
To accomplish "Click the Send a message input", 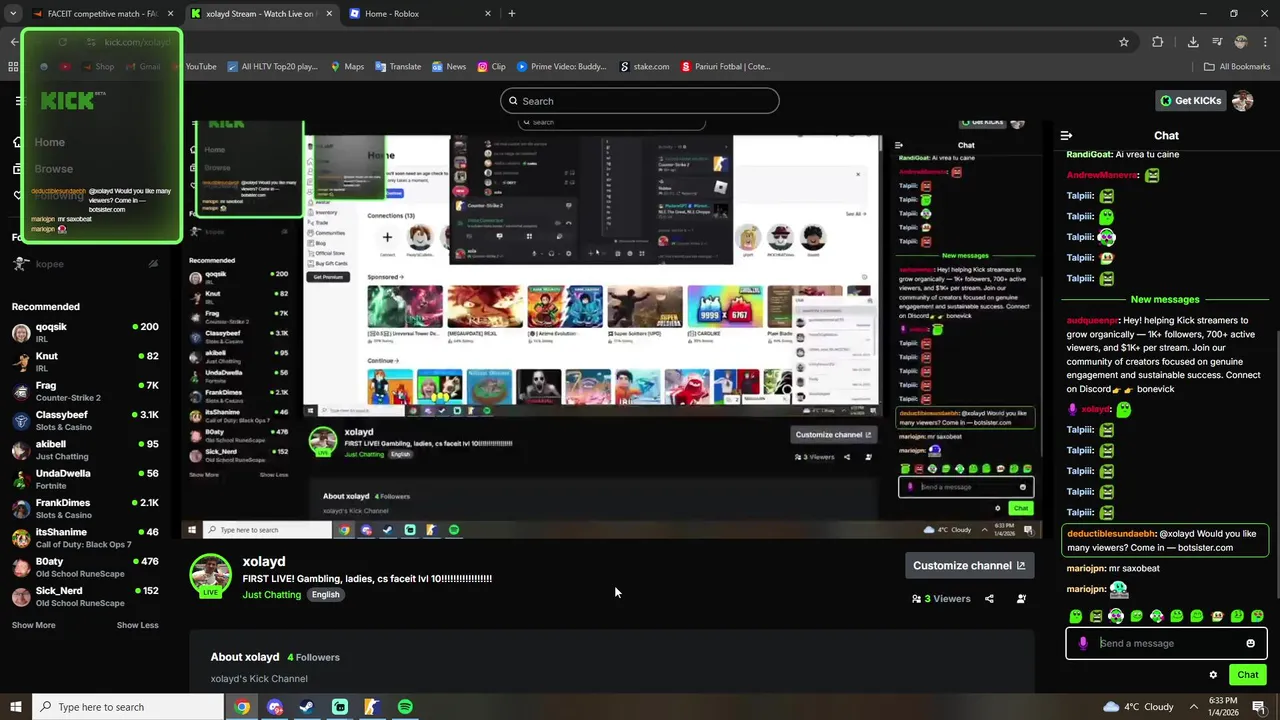I will point(1166,643).
